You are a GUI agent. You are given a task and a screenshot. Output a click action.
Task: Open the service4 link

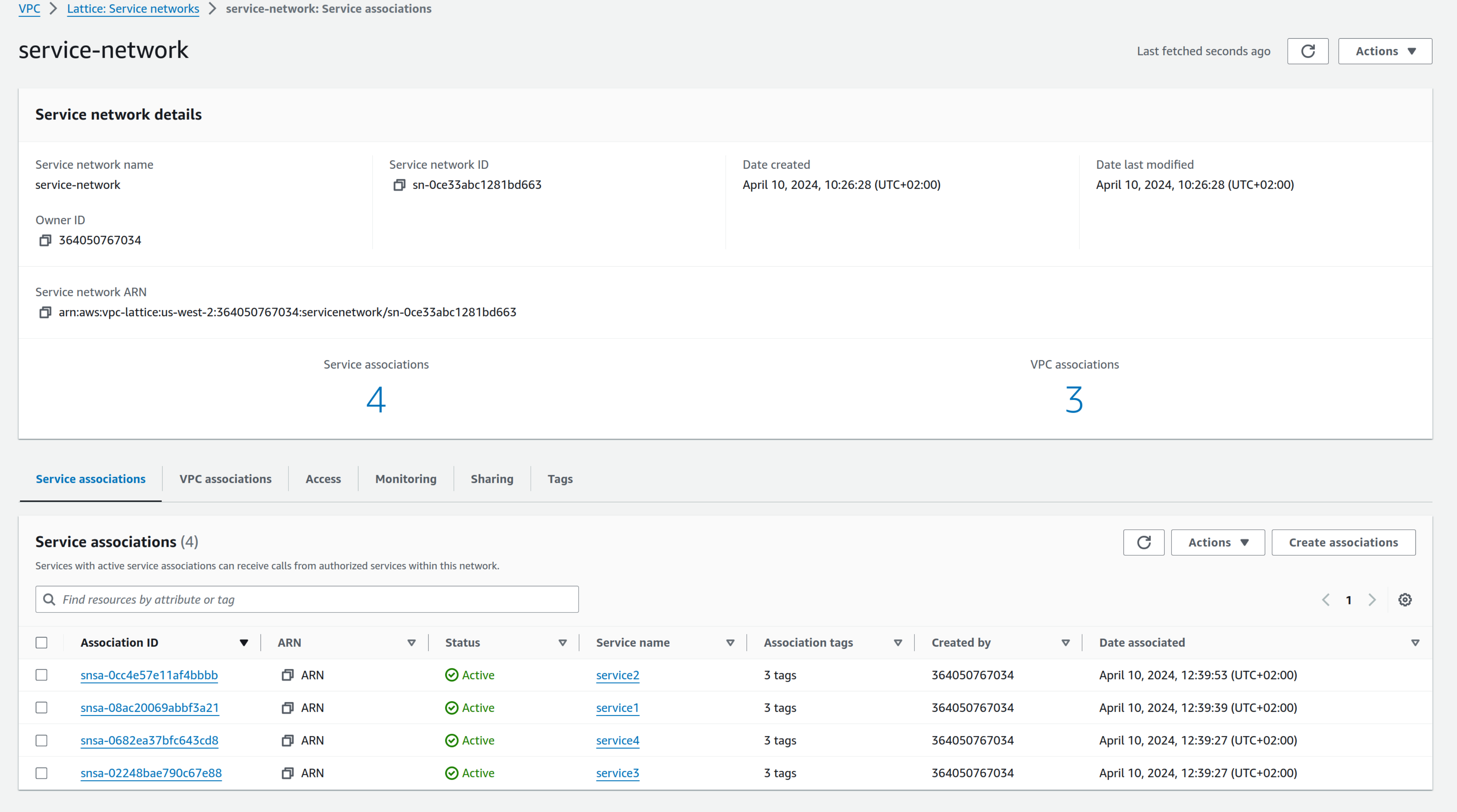[x=617, y=740]
